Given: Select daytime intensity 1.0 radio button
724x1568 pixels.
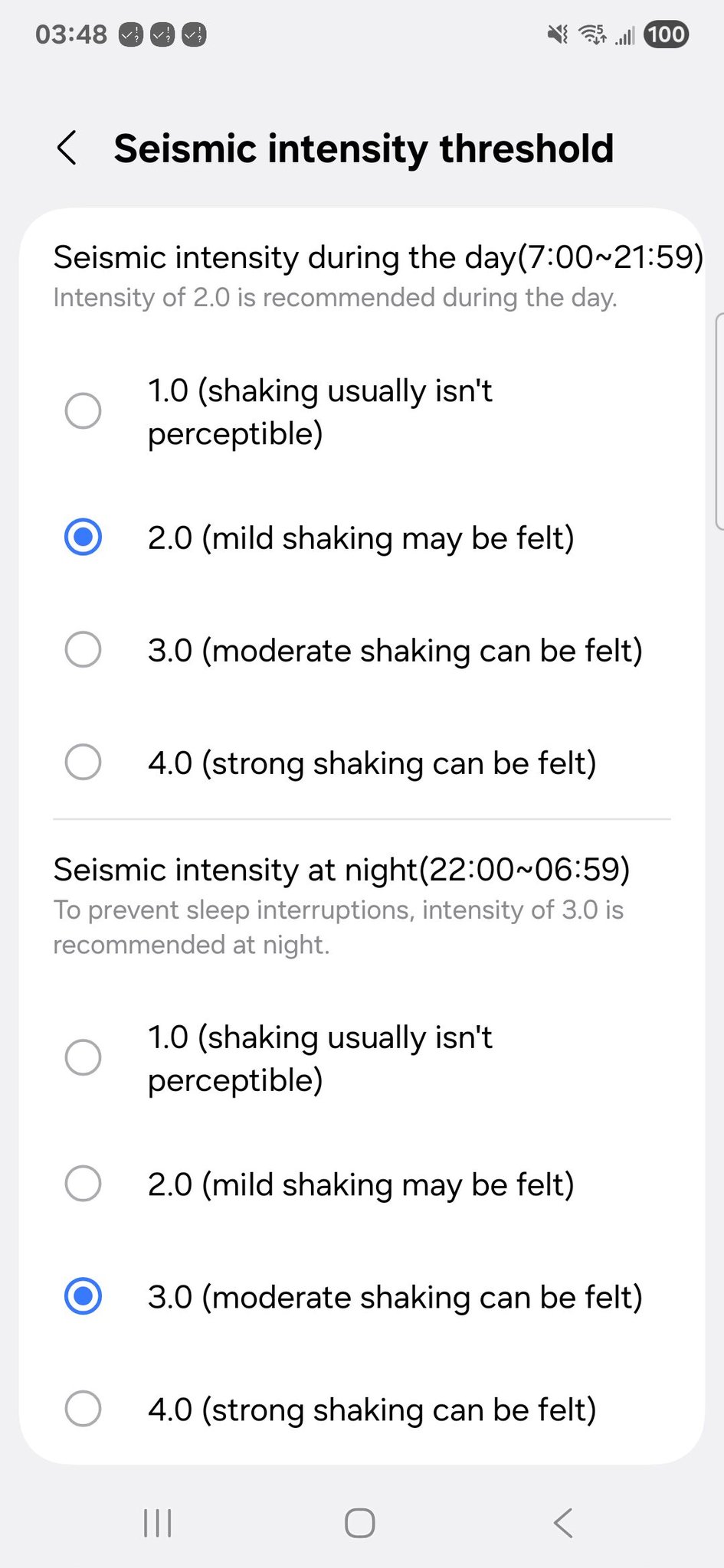Looking at the screenshot, I should pos(83,411).
